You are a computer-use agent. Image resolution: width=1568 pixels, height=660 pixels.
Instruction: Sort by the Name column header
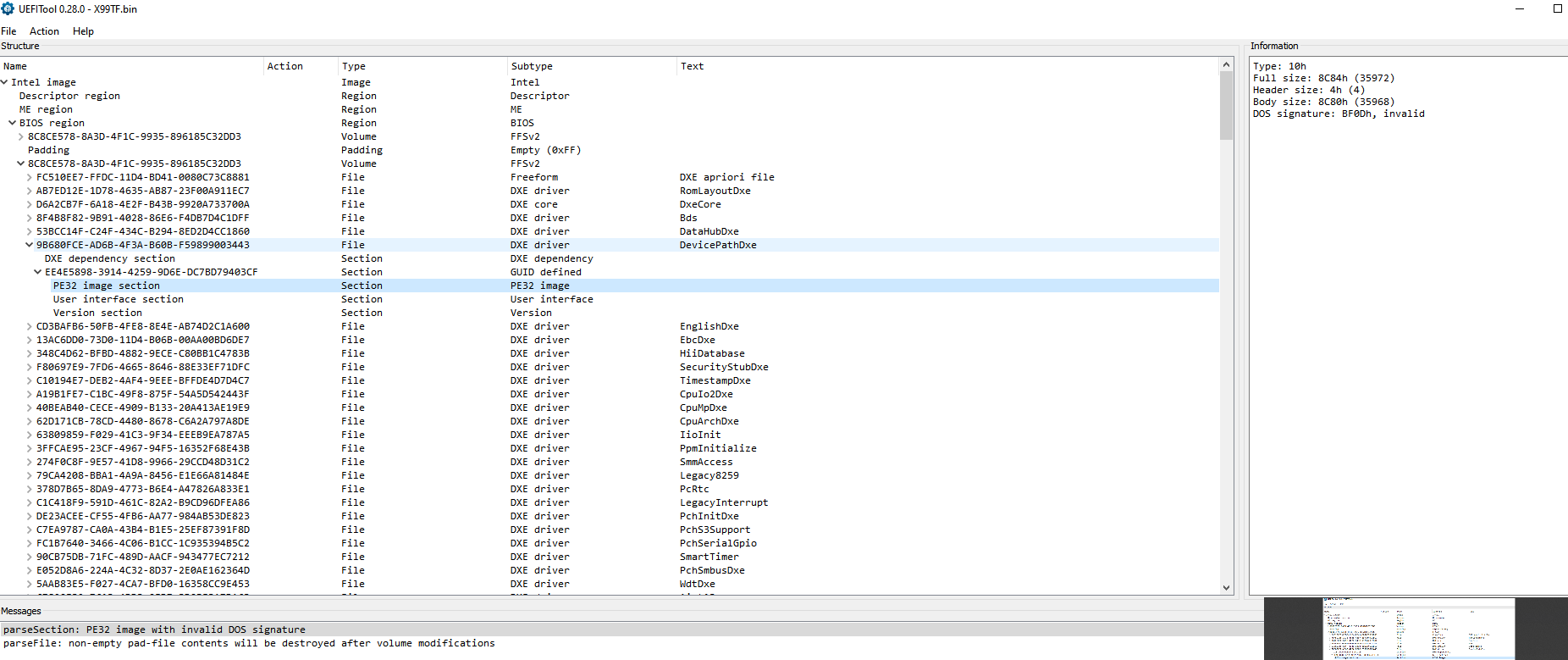132,66
